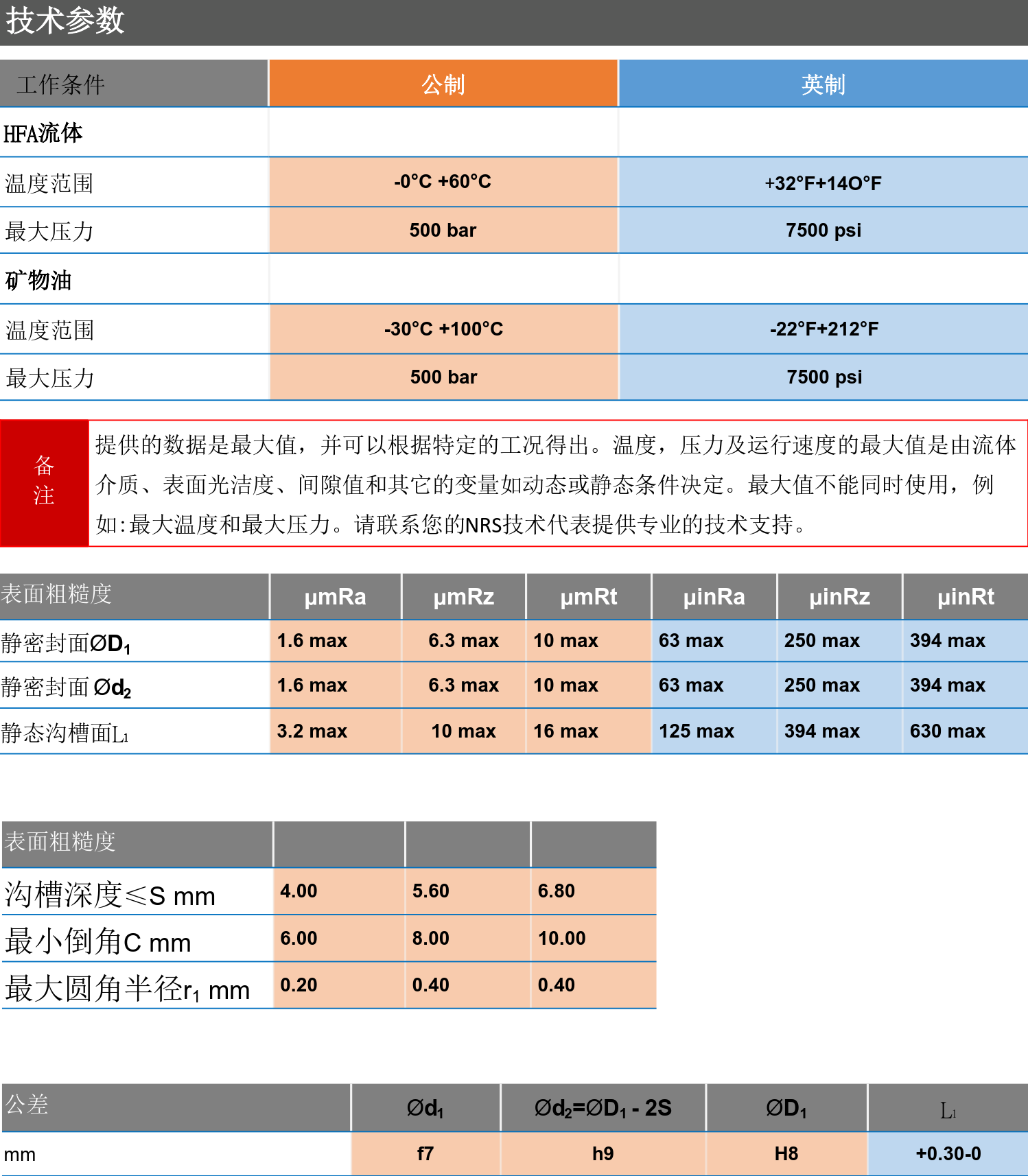Click the HFA流体 section row label
1028x1176 pixels.
pyautogui.click(x=43, y=133)
